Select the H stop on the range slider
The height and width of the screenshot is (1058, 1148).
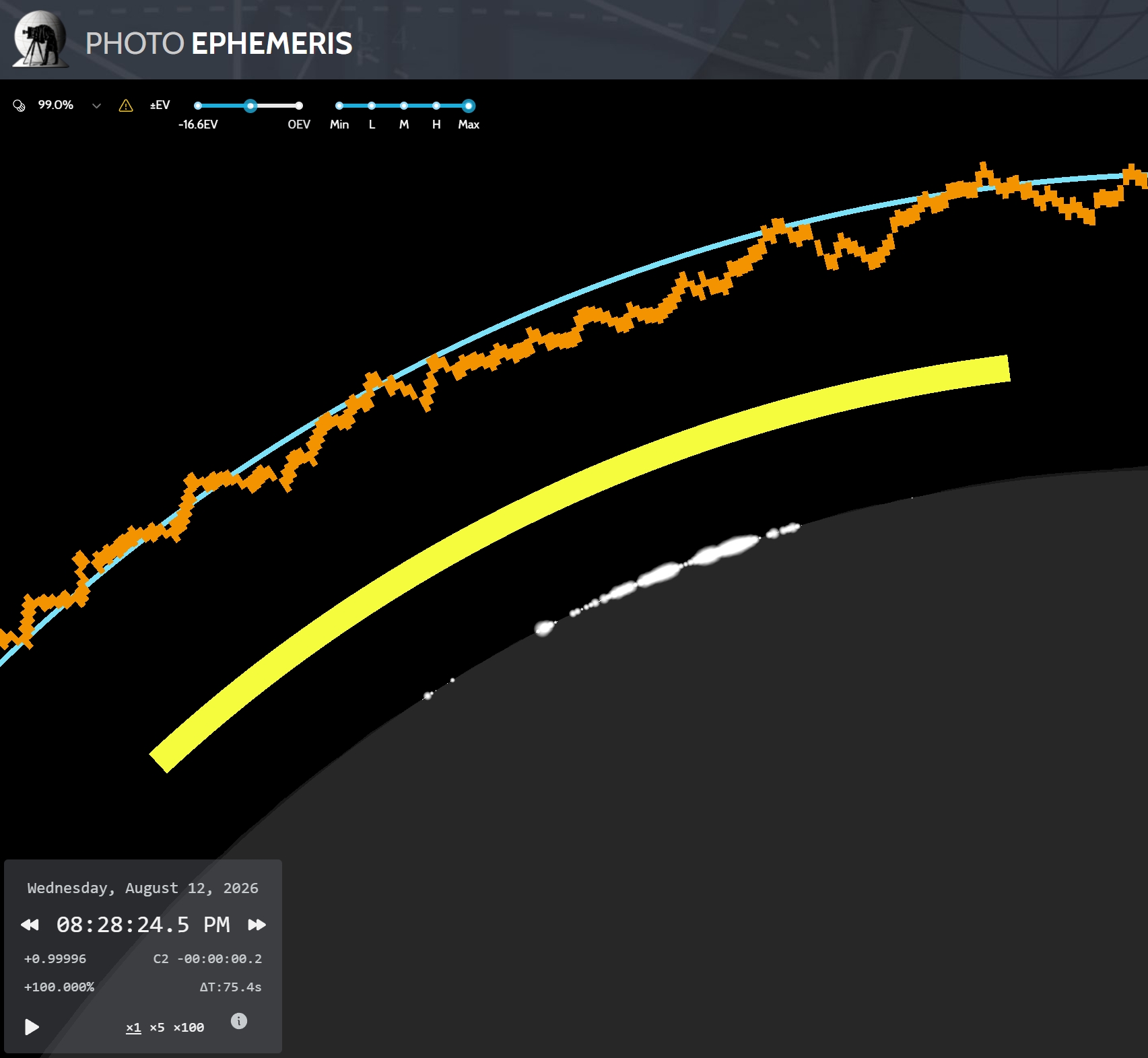pyautogui.click(x=436, y=106)
